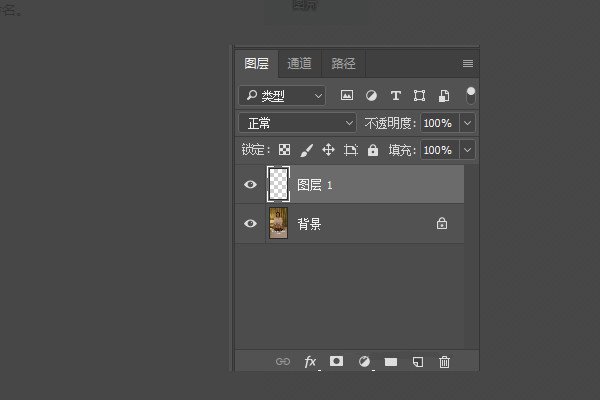Select the 背景 layer thumbnail
This screenshot has height=400, width=600.
click(278, 224)
